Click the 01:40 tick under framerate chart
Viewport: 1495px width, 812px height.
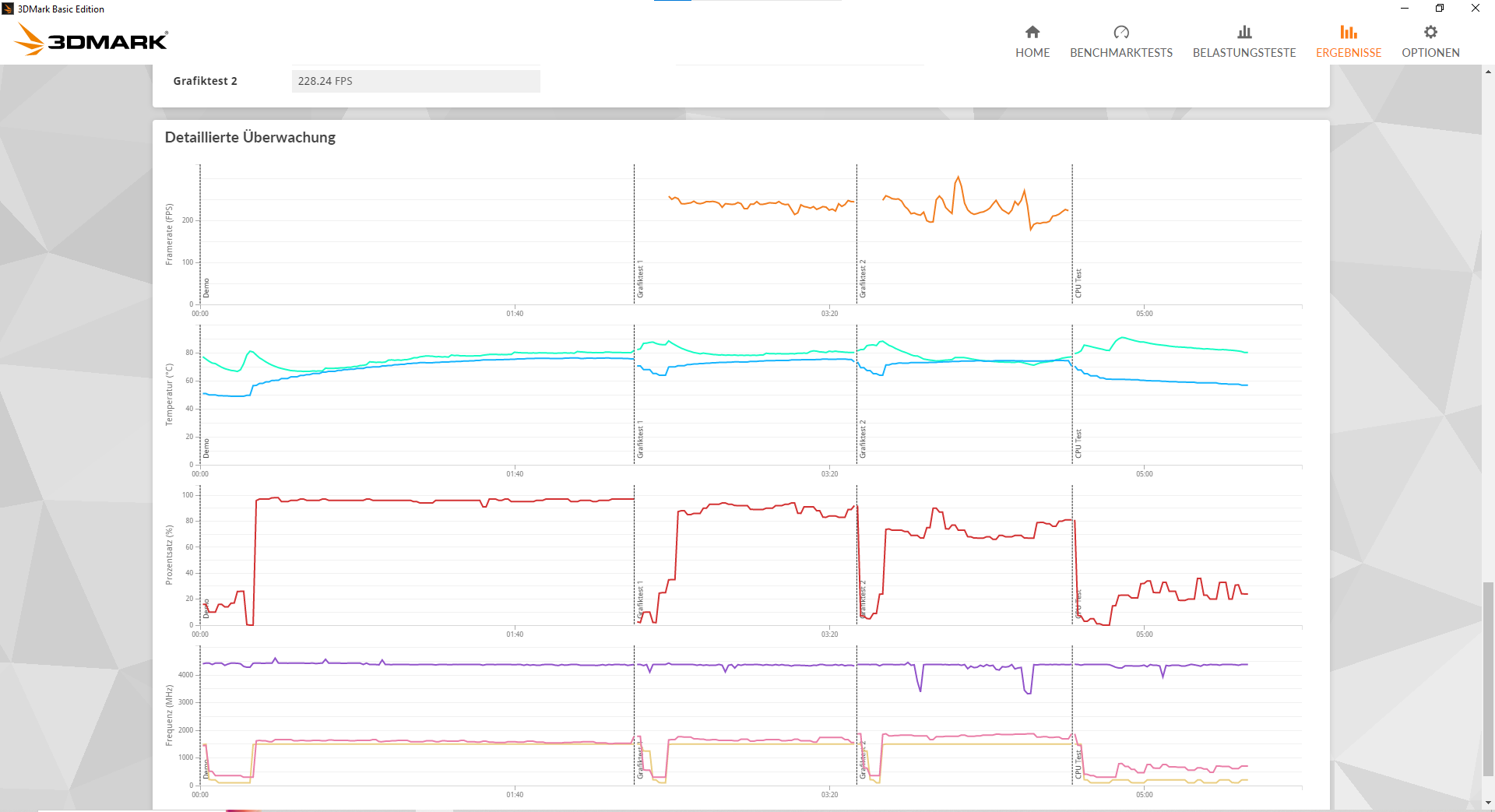[x=515, y=314]
